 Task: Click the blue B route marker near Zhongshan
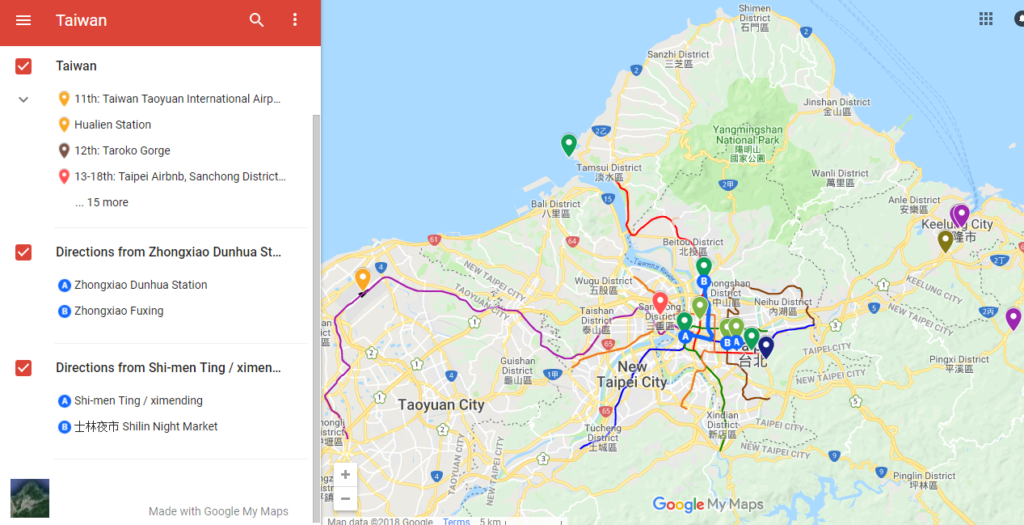coord(704,281)
